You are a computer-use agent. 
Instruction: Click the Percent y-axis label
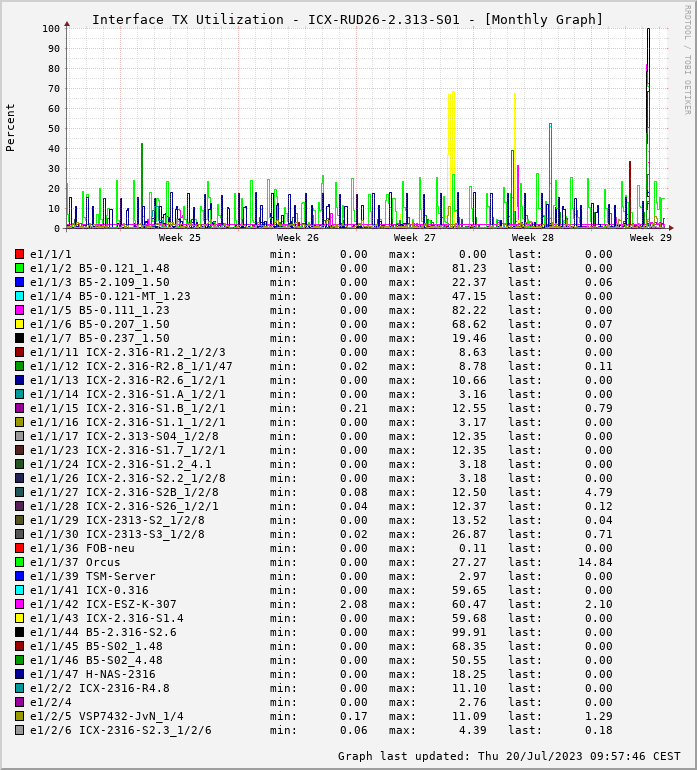point(11,127)
